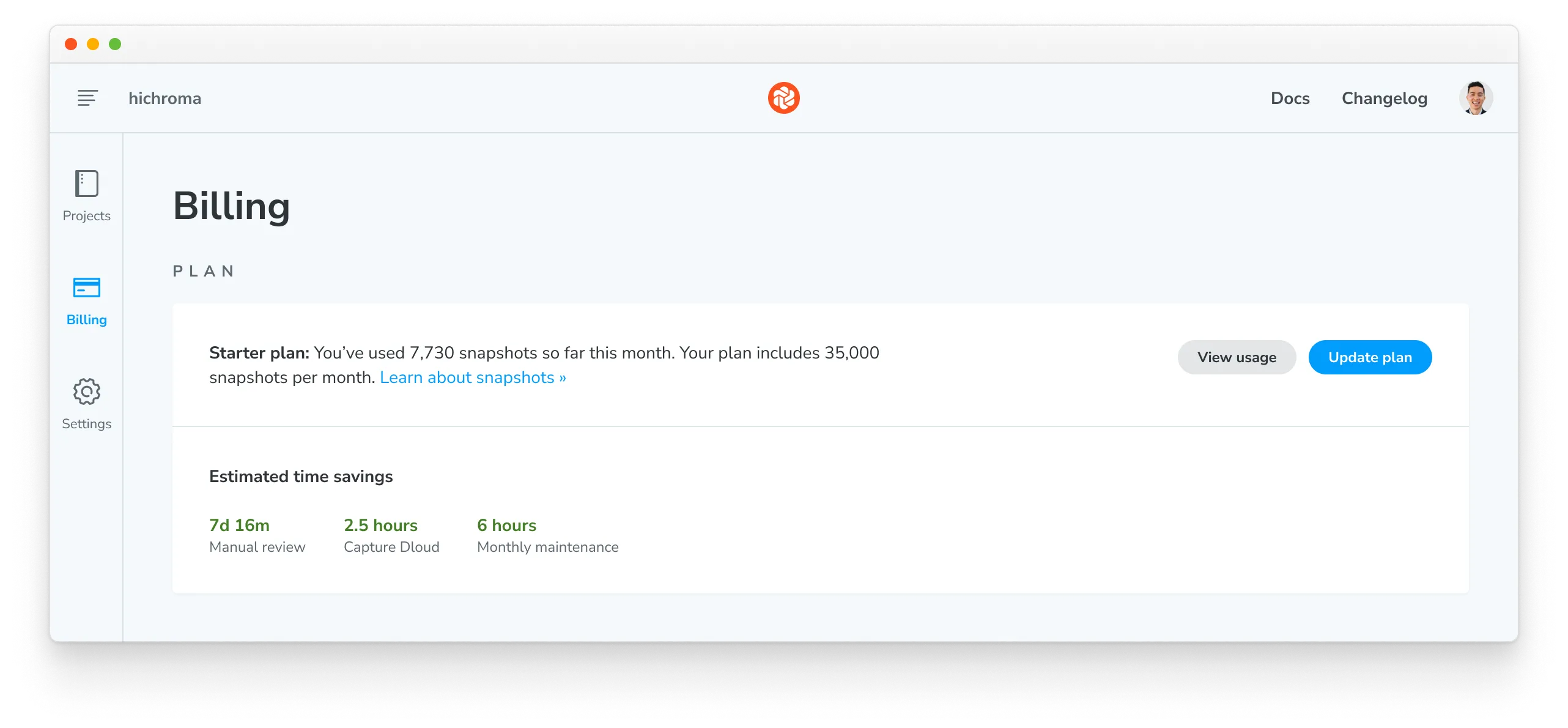Click the 6 hours monthly maintenance stat
The image size is (1568, 728).
506,526
